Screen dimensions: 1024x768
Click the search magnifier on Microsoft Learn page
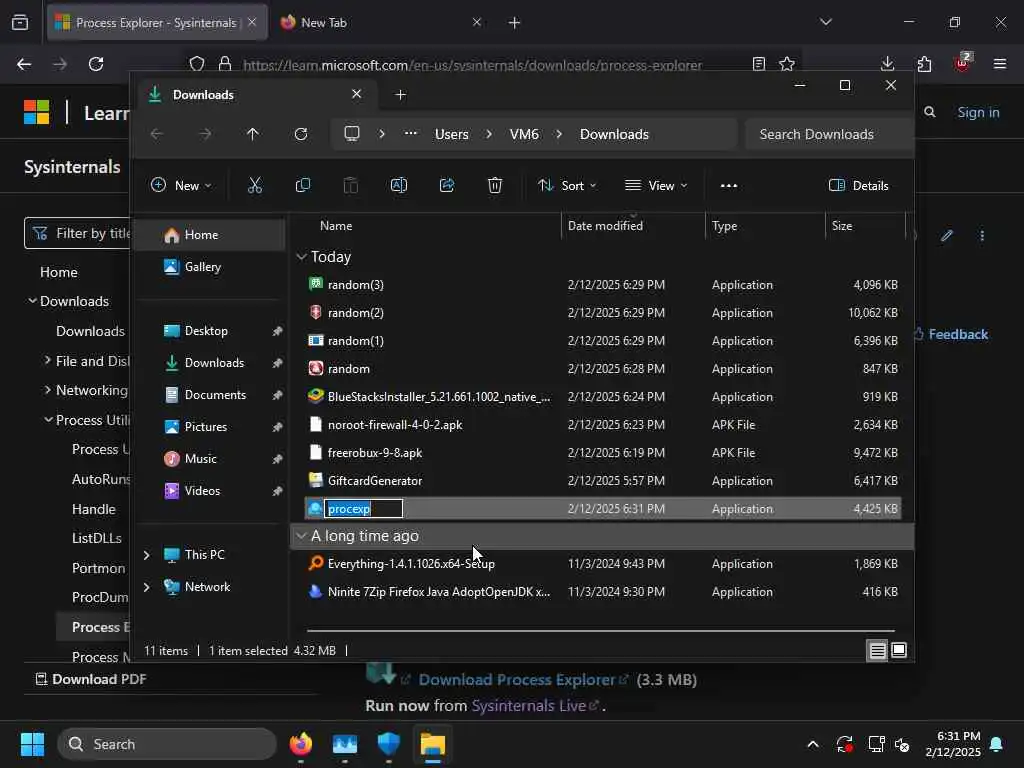929,112
